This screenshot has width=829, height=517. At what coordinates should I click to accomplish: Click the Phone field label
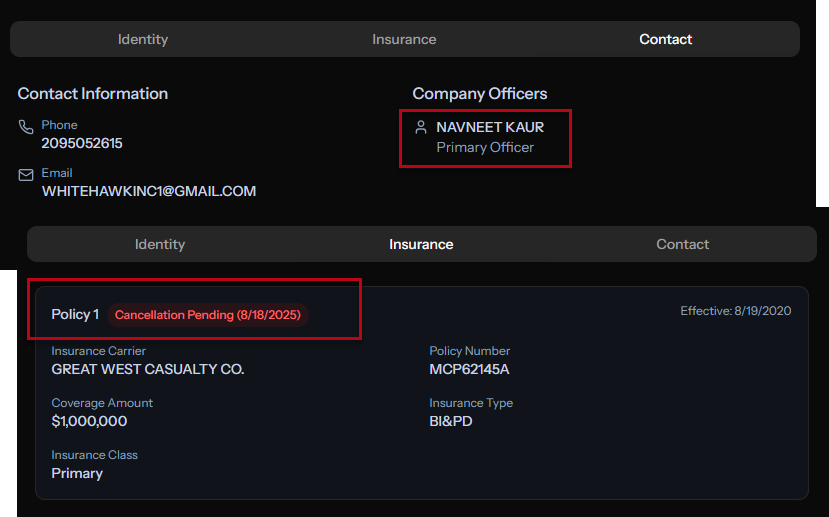pyautogui.click(x=59, y=125)
